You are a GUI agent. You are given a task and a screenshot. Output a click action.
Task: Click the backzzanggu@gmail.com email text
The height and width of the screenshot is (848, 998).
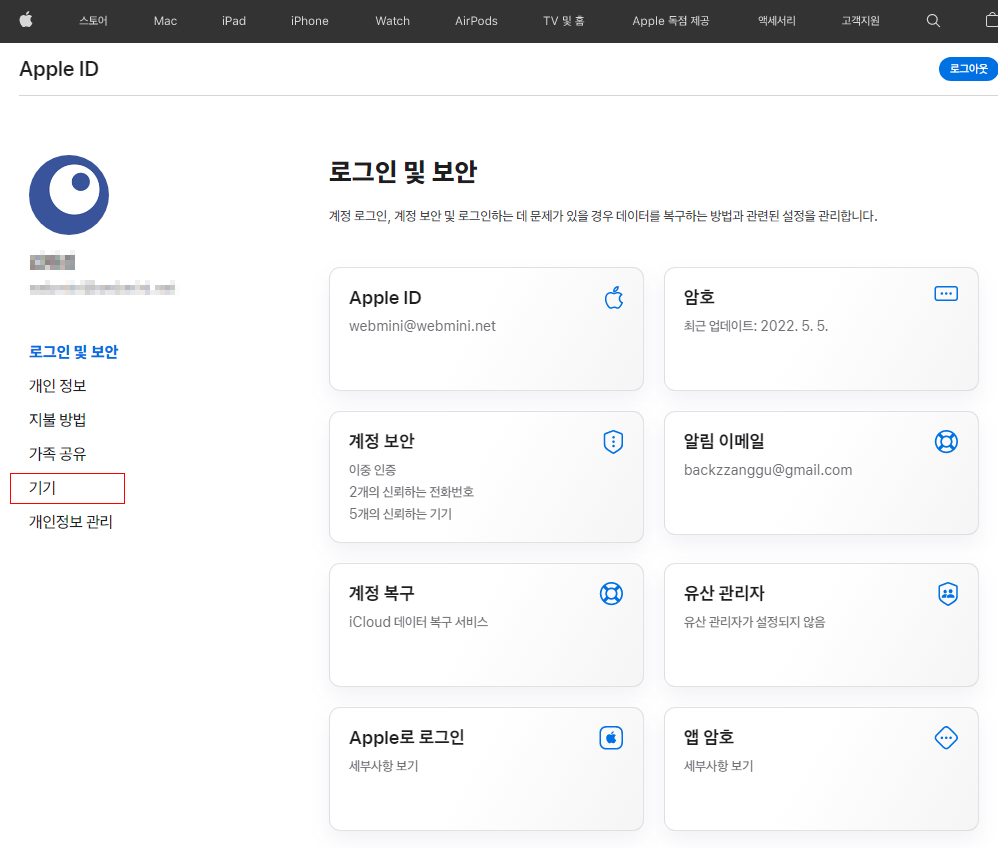coord(768,470)
